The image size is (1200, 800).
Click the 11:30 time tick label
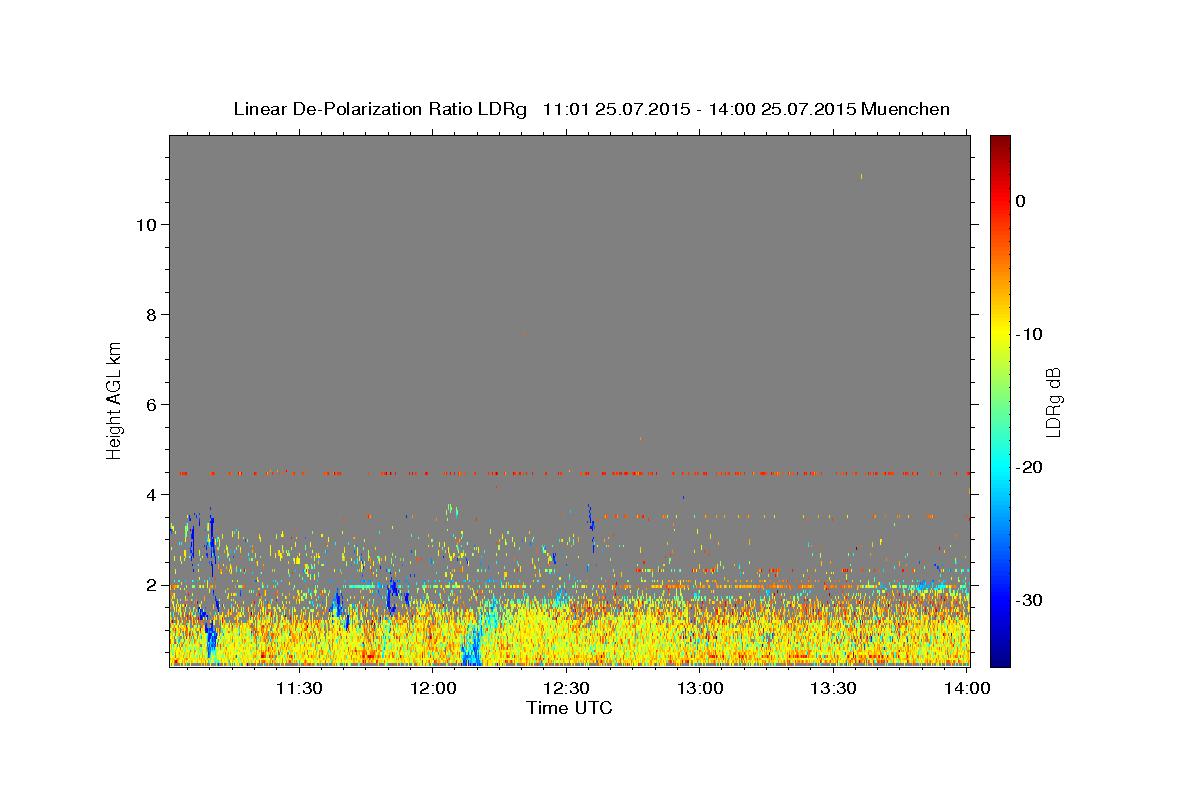(298, 688)
